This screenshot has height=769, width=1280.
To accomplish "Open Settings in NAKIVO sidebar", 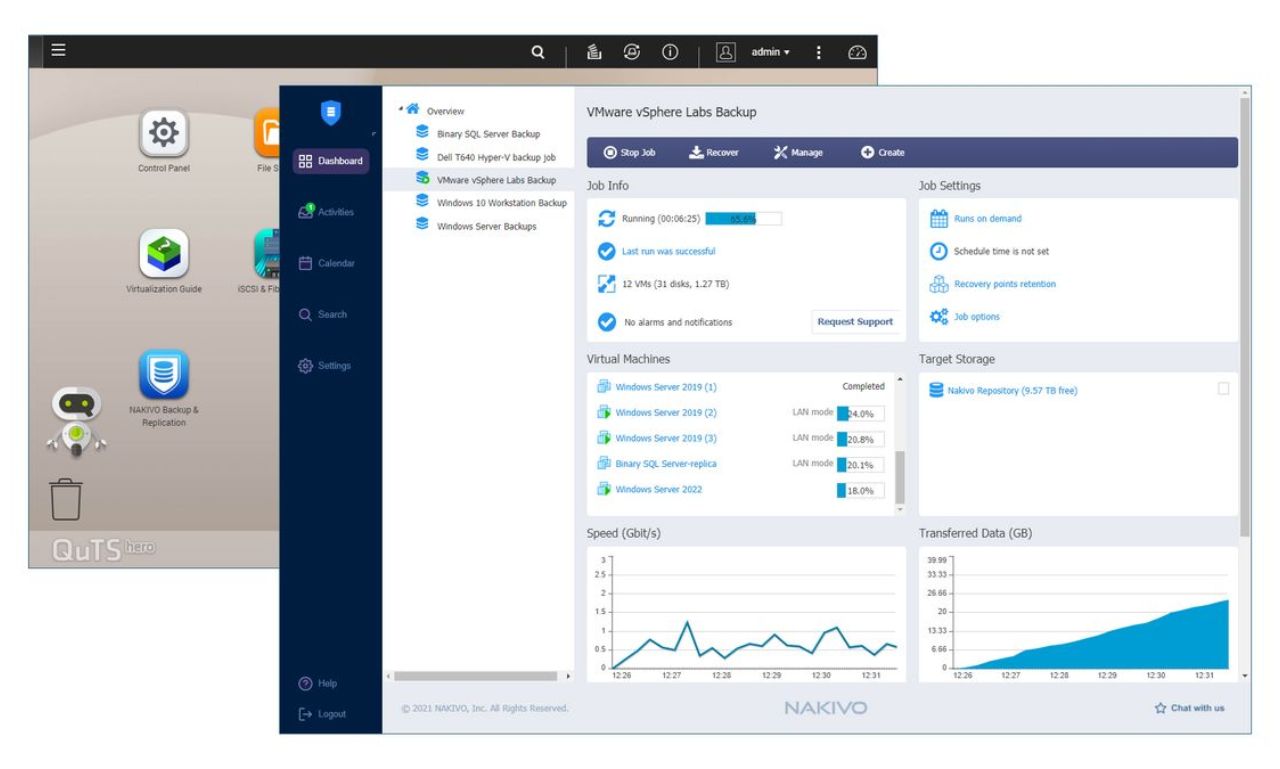I will (x=325, y=365).
